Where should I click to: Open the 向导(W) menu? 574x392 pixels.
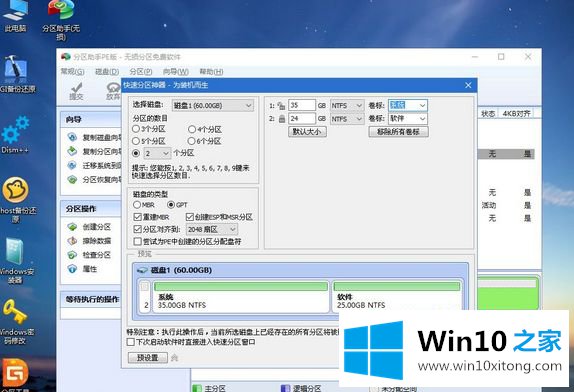pyautogui.click(x=176, y=72)
